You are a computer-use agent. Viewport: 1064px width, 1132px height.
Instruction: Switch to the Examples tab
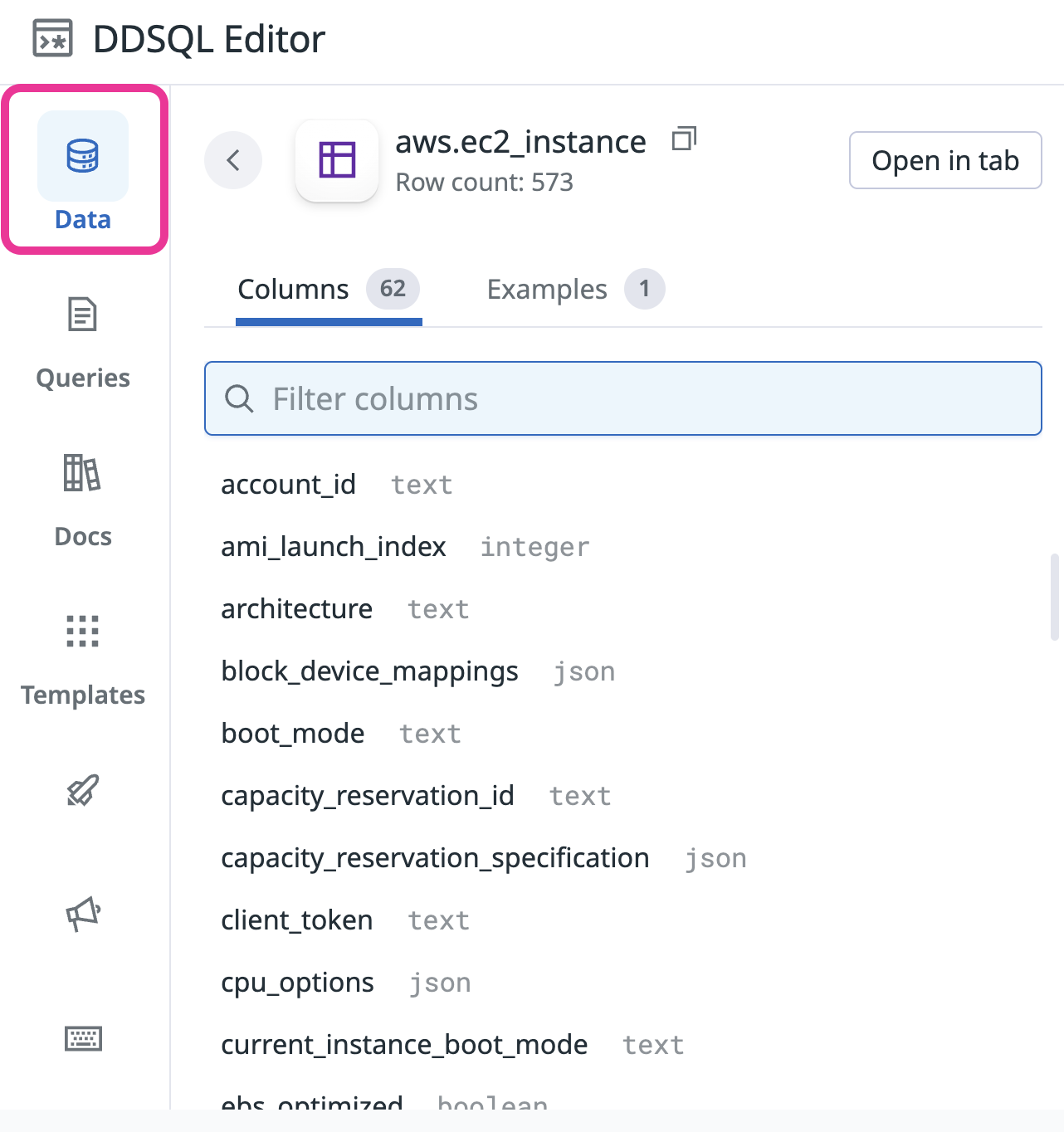click(x=575, y=290)
